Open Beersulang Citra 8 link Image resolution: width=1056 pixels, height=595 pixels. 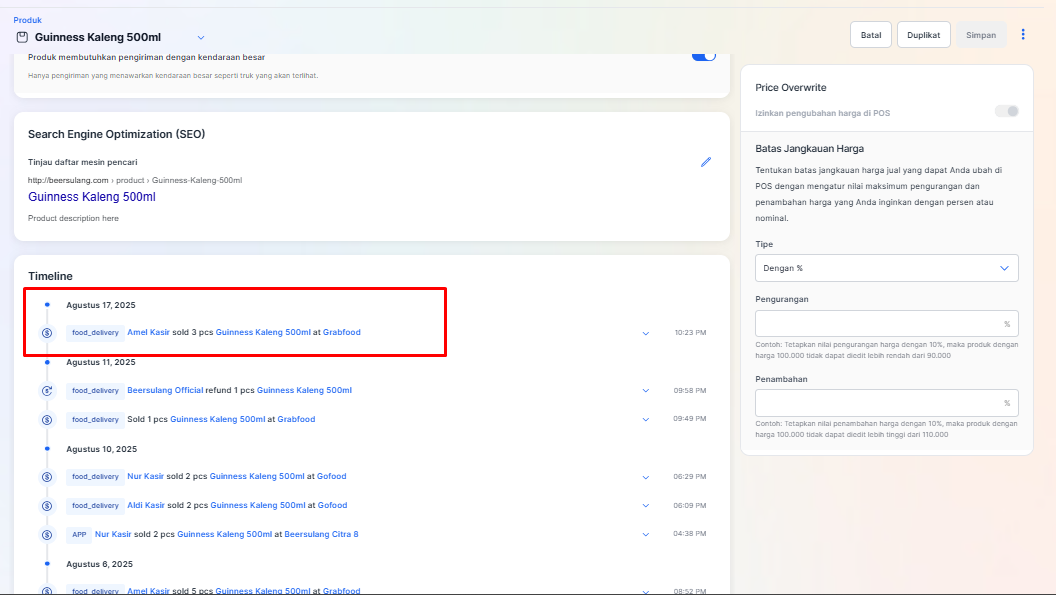321,534
